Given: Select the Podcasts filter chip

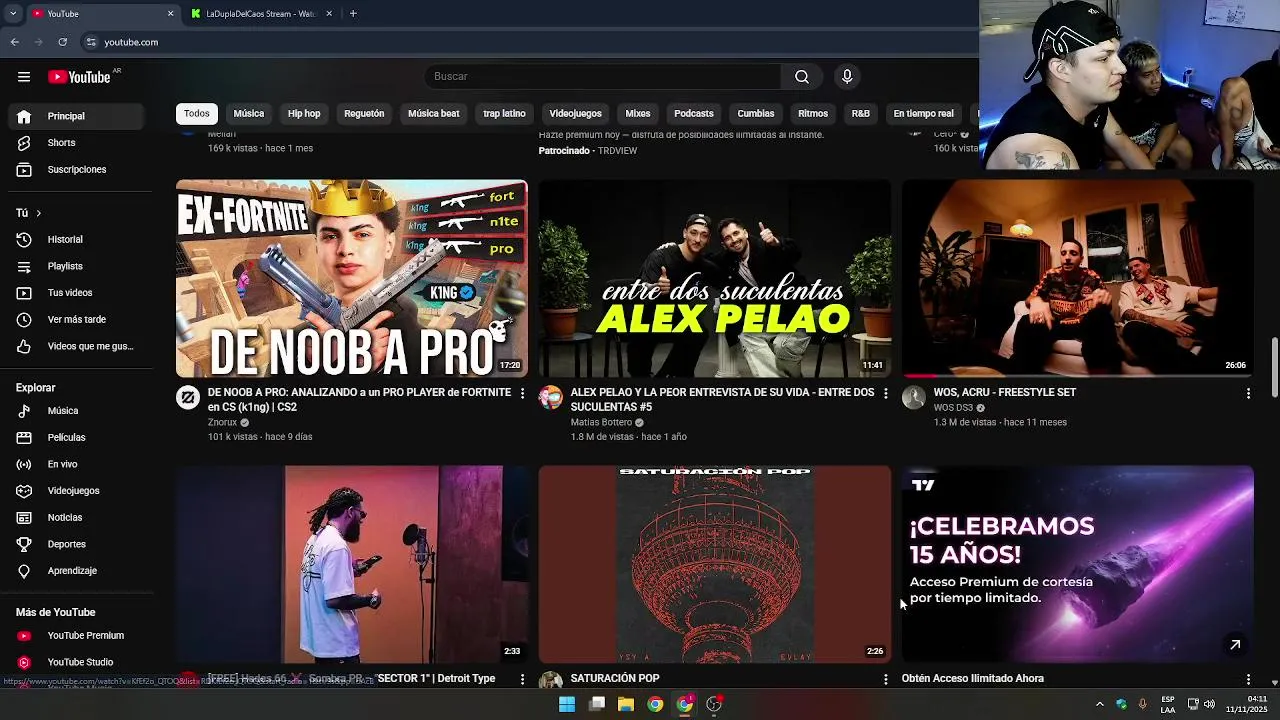Looking at the screenshot, I should coord(694,114).
